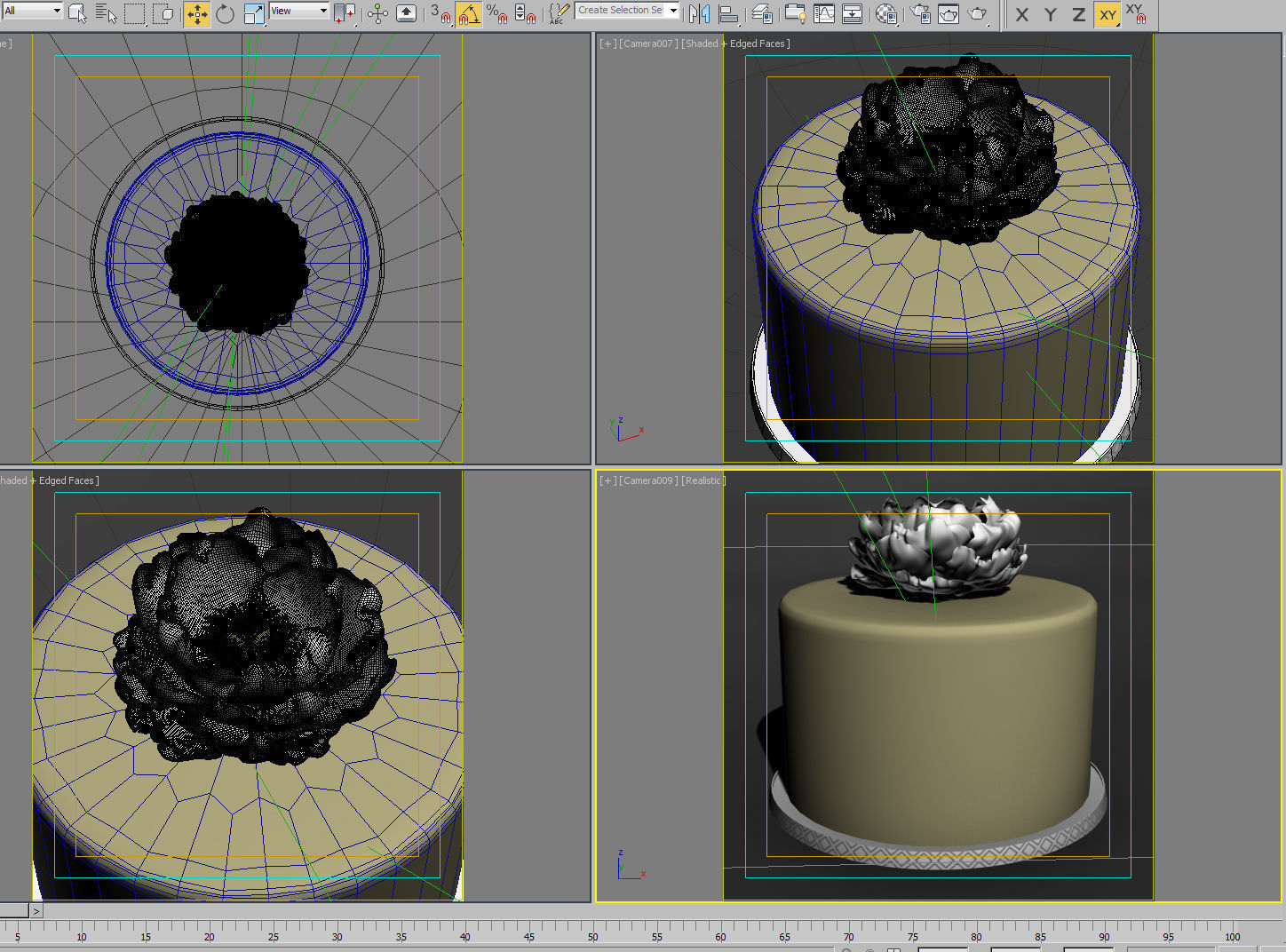Open Camera009 viewport label menu
The image size is (1286, 952).
pyautogui.click(x=648, y=480)
